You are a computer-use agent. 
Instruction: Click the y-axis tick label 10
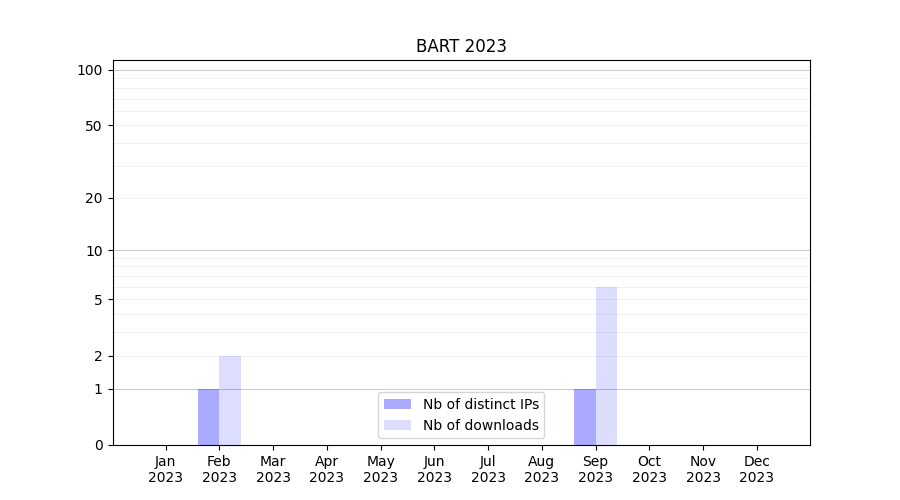click(x=93, y=251)
